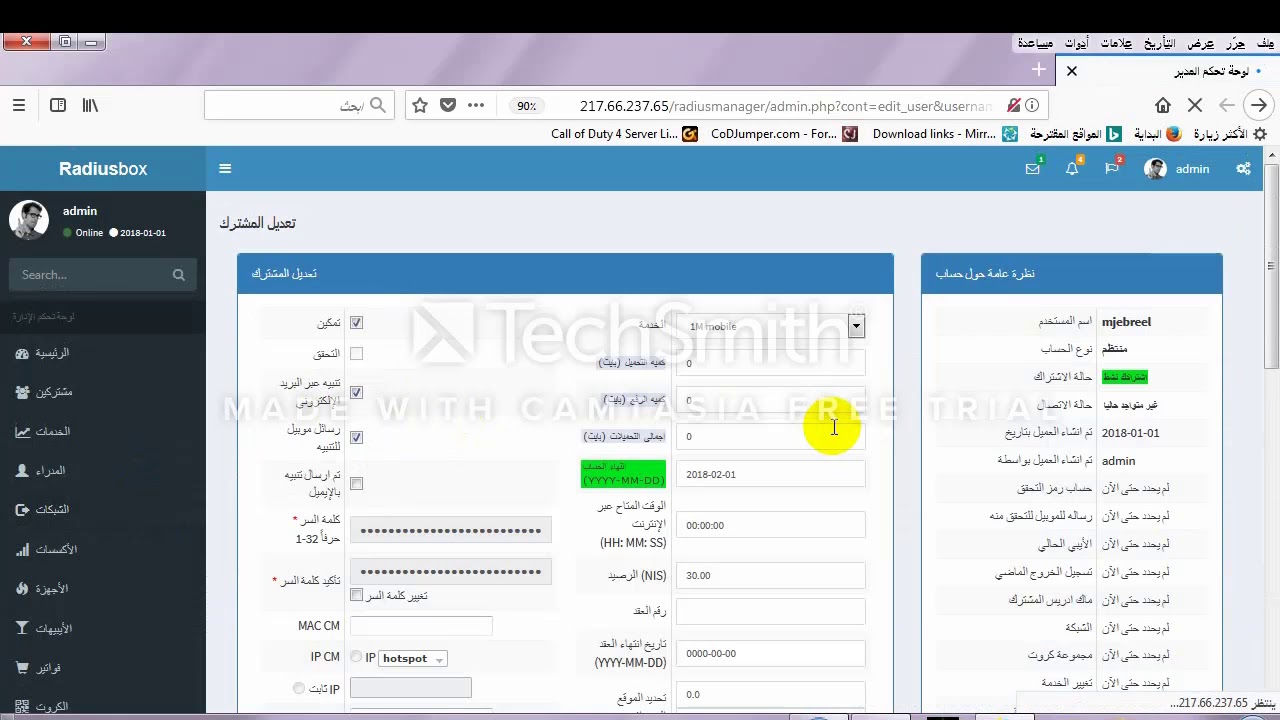The width and height of the screenshot is (1280, 720).
Task: Toggle the تمكين enable checkbox
Action: [356, 323]
